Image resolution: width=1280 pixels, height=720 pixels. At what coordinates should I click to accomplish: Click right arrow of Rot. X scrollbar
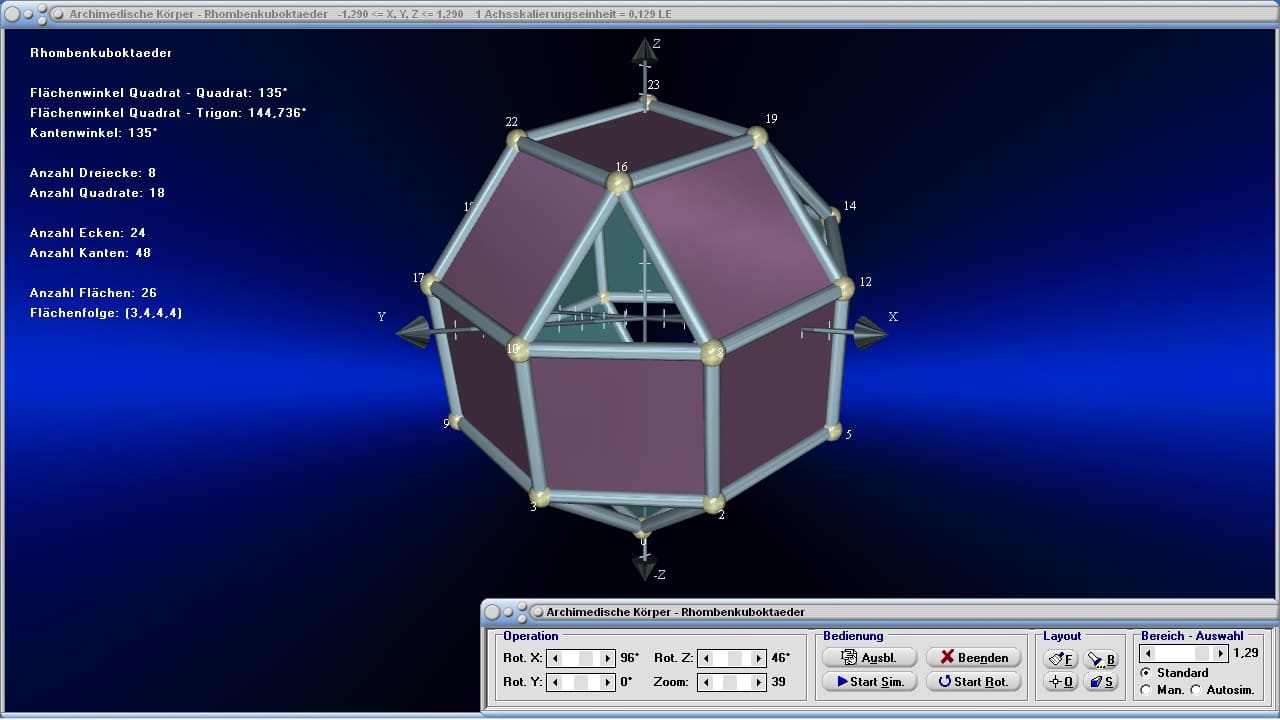[x=607, y=658]
